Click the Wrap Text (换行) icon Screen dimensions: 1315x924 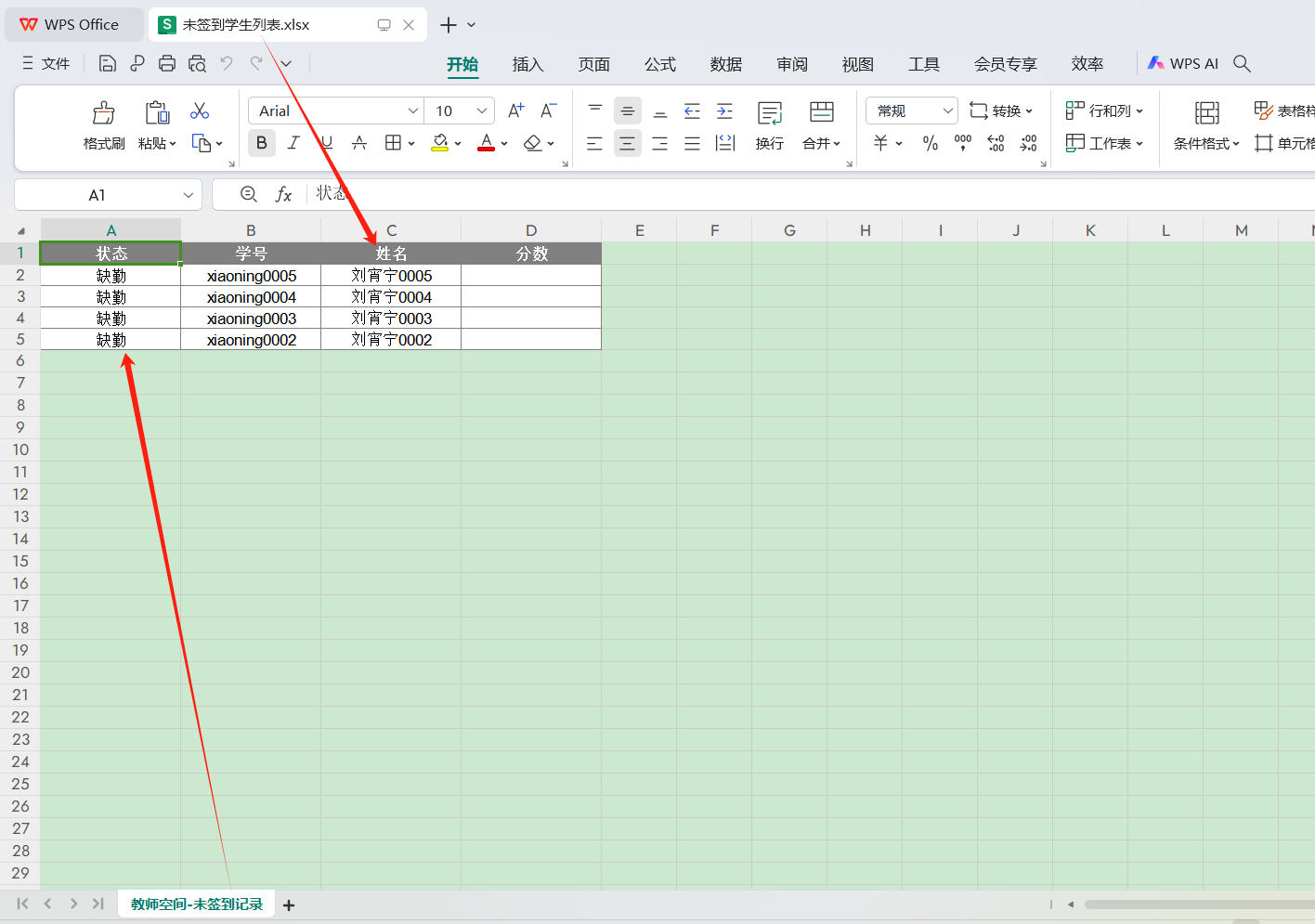(769, 113)
